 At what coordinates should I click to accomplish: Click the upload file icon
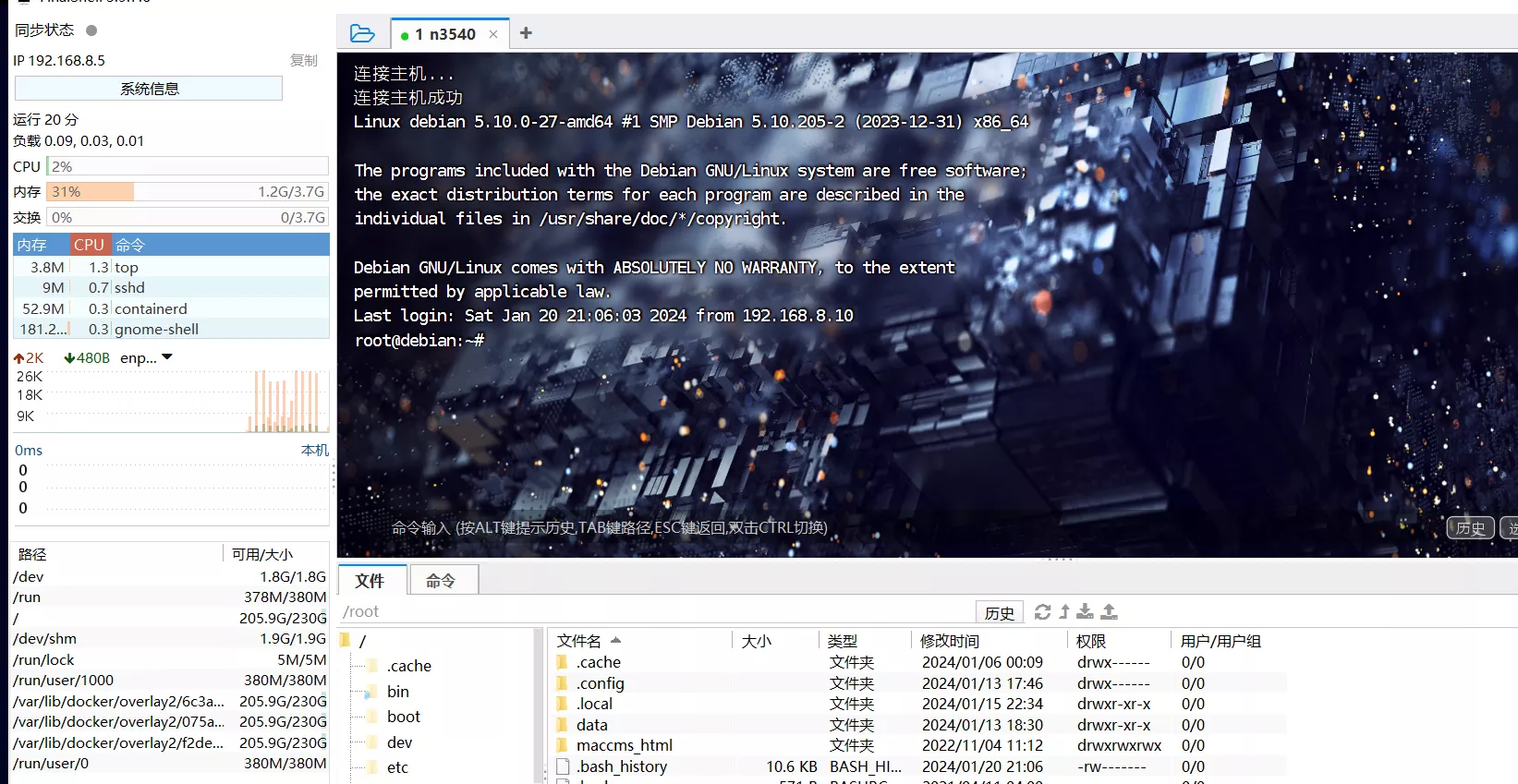pyautogui.click(x=1109, y=611)
